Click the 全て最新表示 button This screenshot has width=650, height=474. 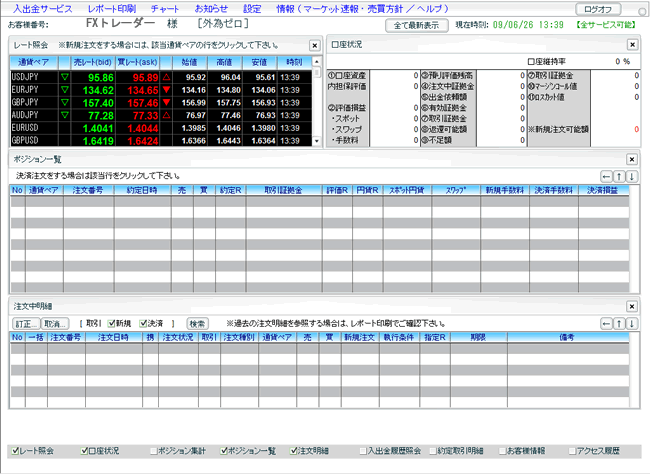click(416, 25)
